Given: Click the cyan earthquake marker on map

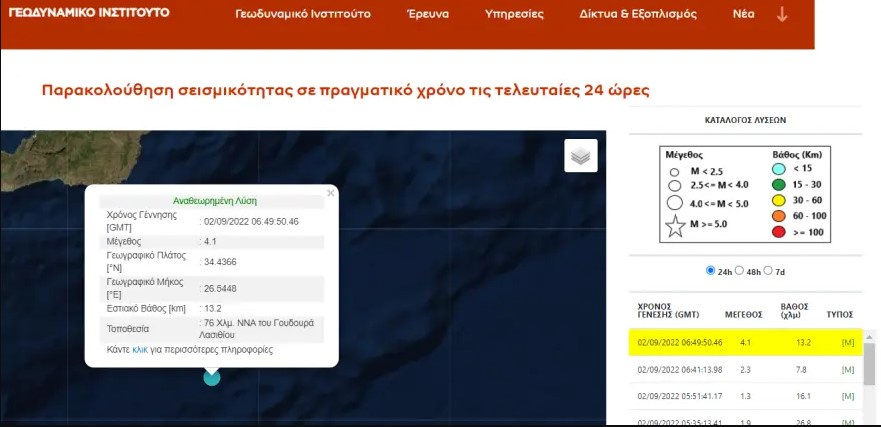Looking at the screenshot, I should (x=211, y=378).
